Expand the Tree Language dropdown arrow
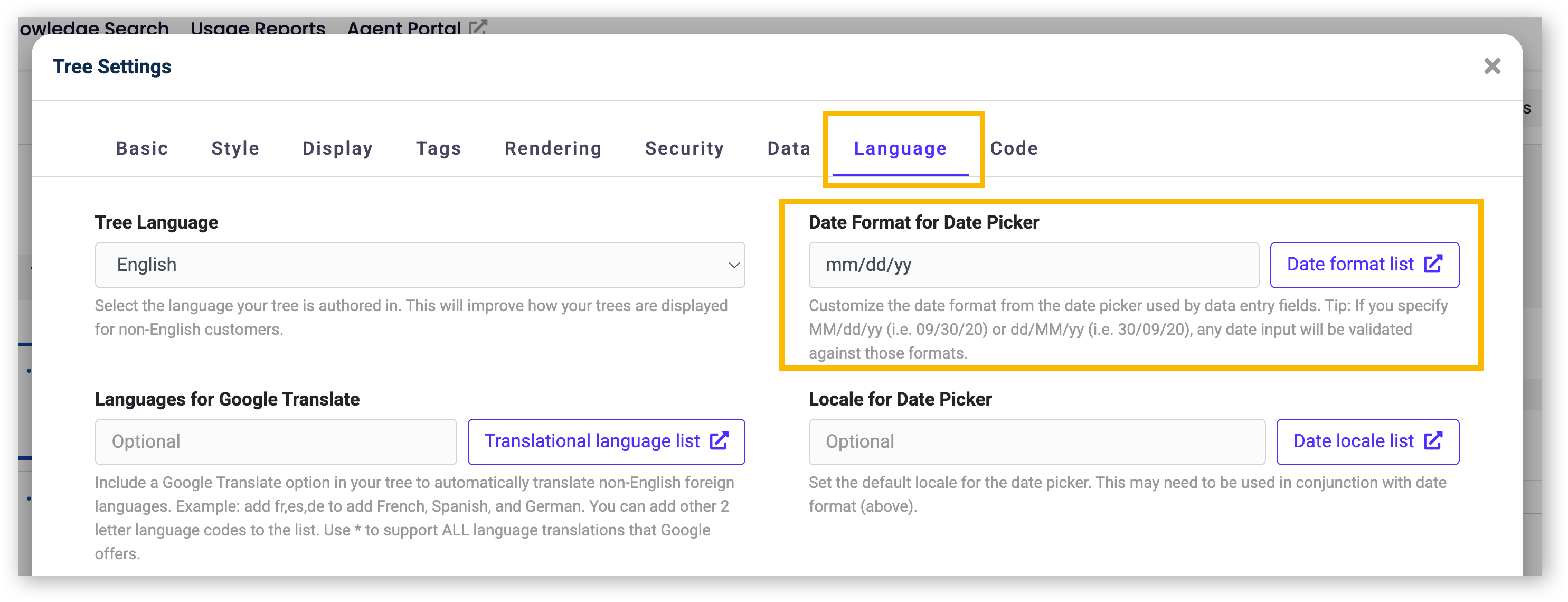Screen dimensions: 1568x602 734,266
